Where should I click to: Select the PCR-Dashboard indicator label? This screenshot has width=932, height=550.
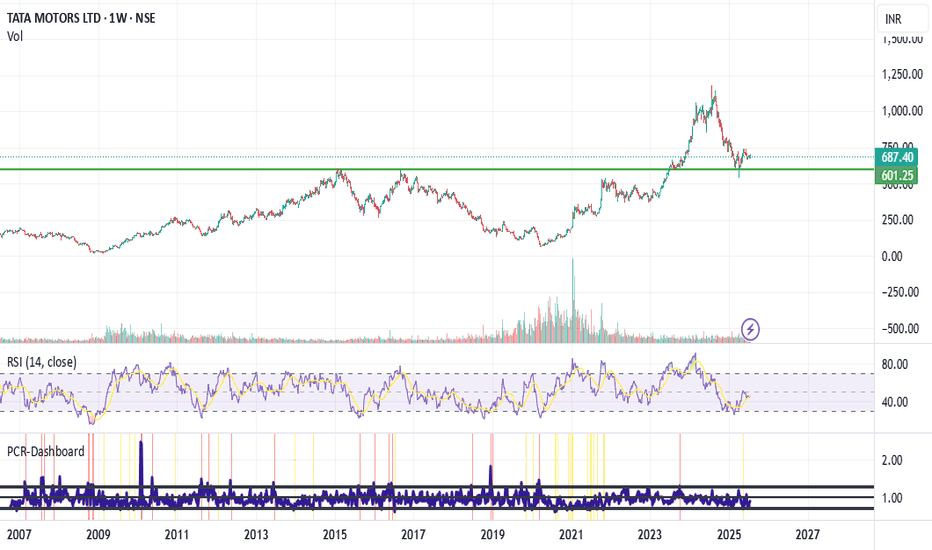click(x=46, y=451)
